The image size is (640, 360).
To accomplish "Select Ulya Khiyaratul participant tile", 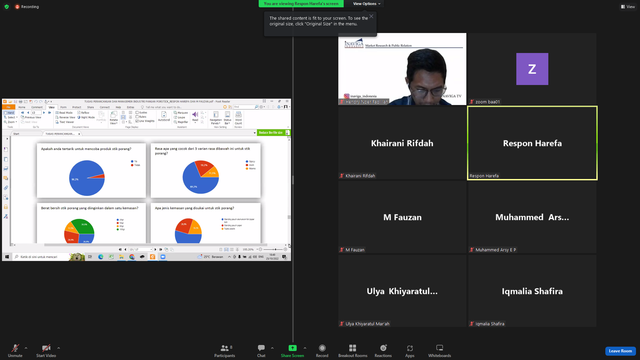I will [x=402, y=291].
